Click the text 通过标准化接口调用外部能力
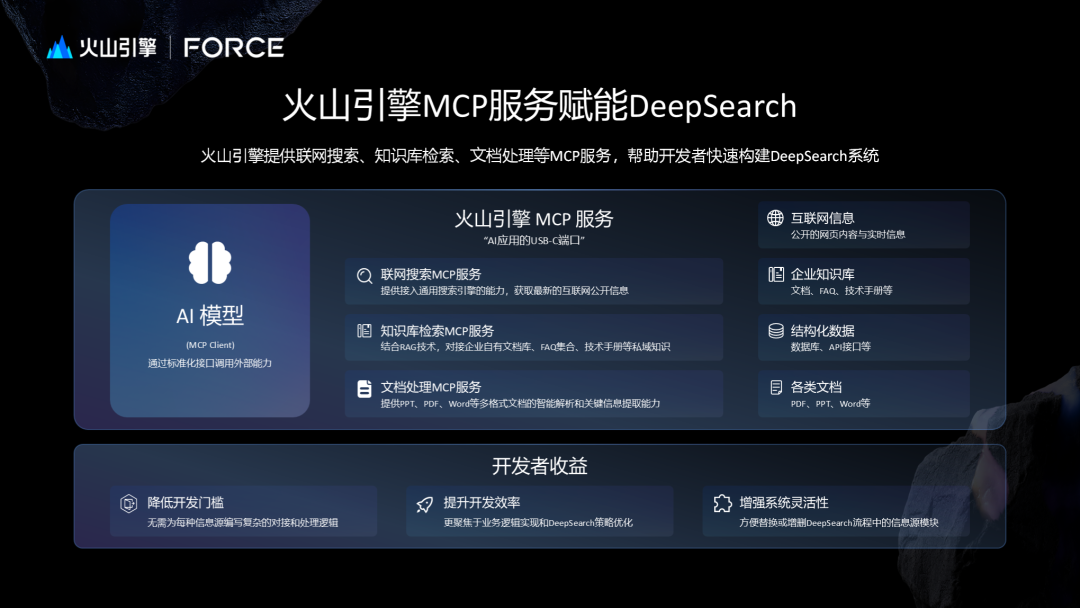The image size is (1080, 608). (x=210, y=363)
